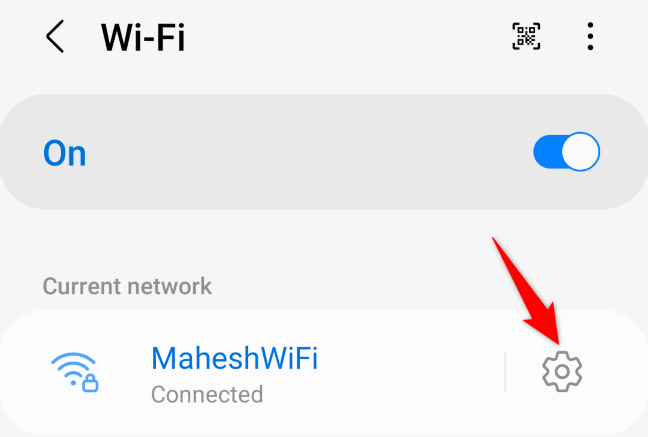Viewport: 648px width, 437px height.
Task: Tap the "Current network" section header
Action: [127, 286]
